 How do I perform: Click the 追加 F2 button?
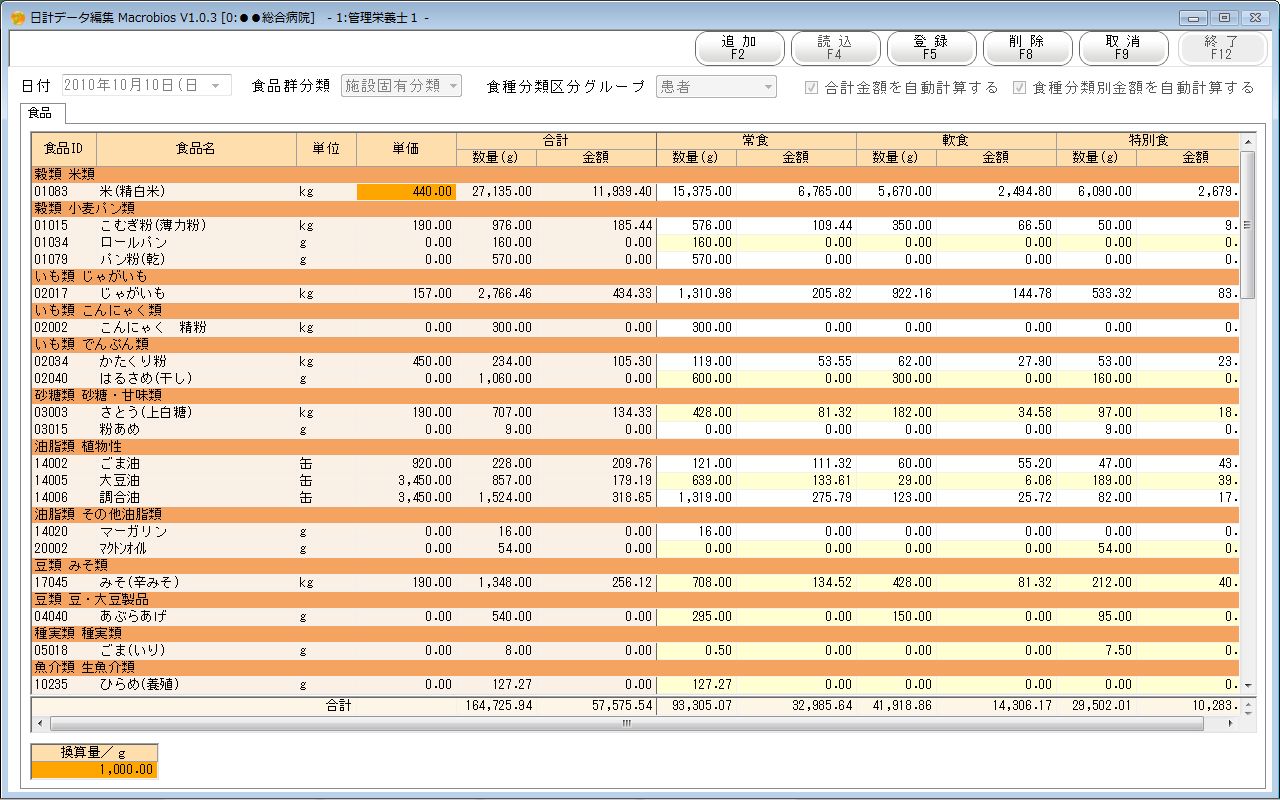(x=739, y=48)
